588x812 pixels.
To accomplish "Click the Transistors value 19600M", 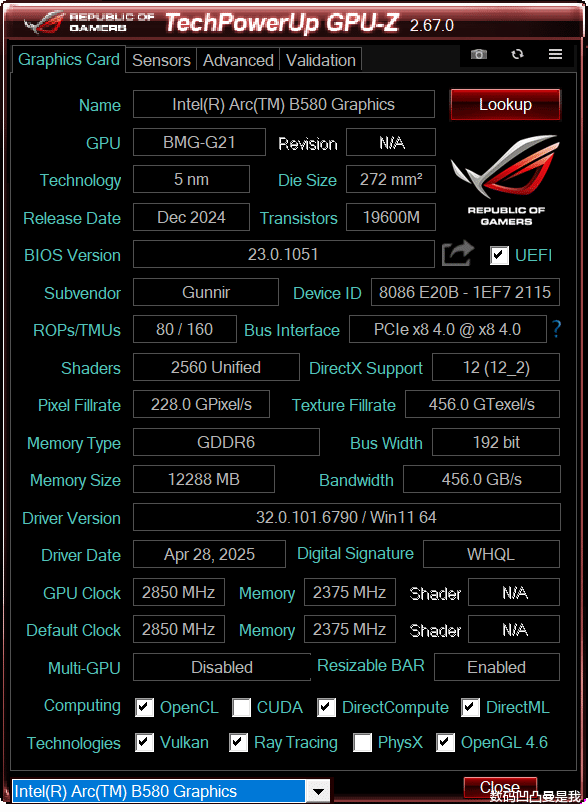I will tap(391, 218).
